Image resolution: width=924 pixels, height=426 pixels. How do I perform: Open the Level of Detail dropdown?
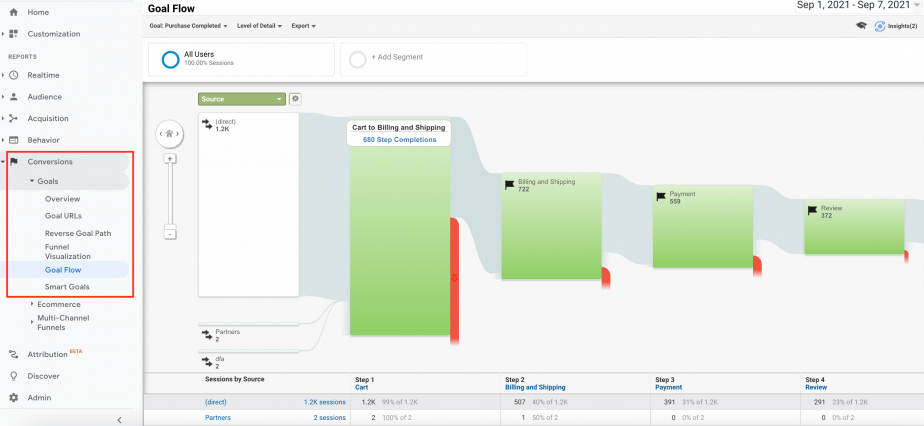(x=259, y=26)
